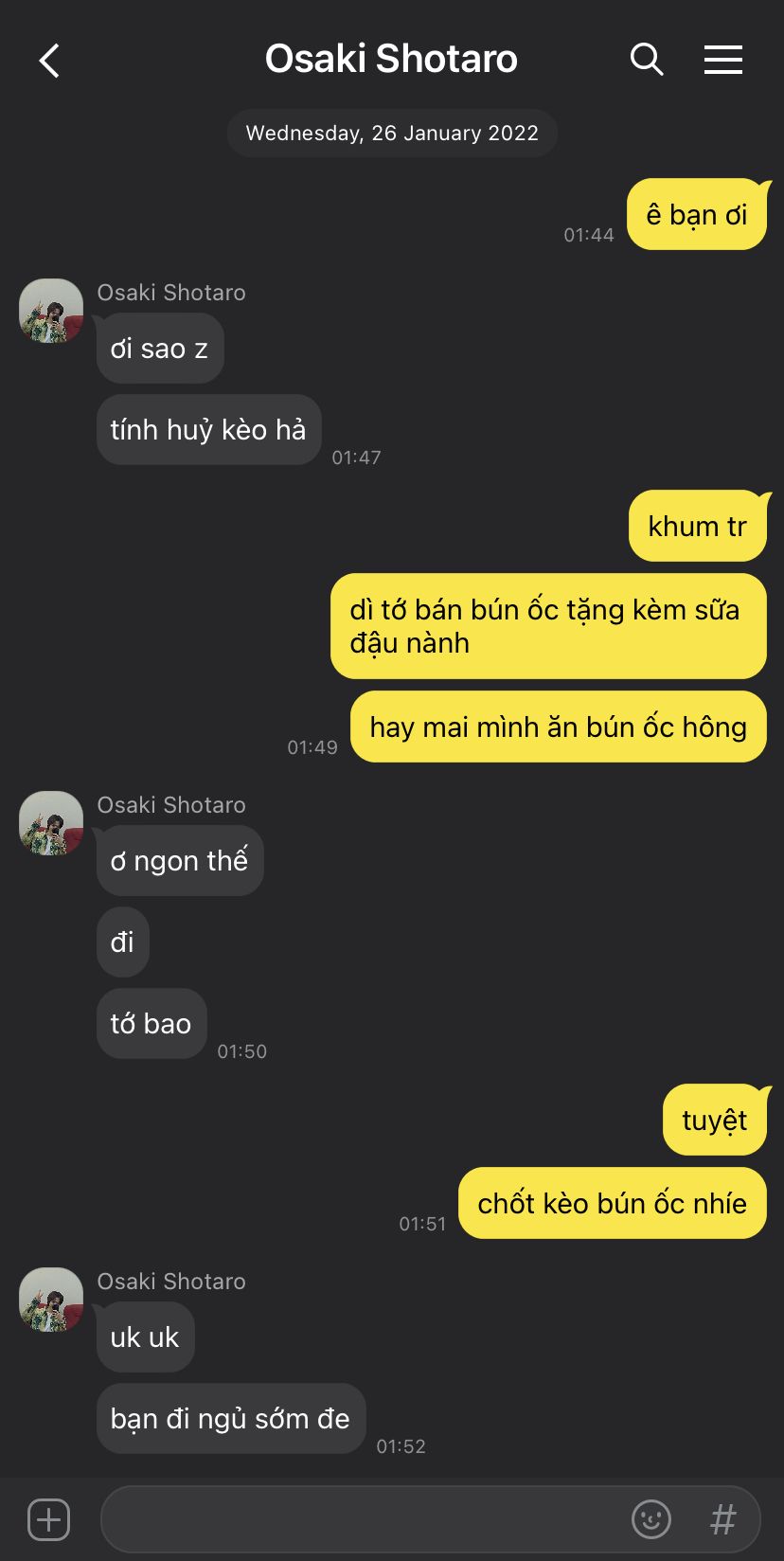The height and width of the screenshot is (1561, 784).
Task: Tap the hashtag icon in input bar
Action: tap(723, 1519)
